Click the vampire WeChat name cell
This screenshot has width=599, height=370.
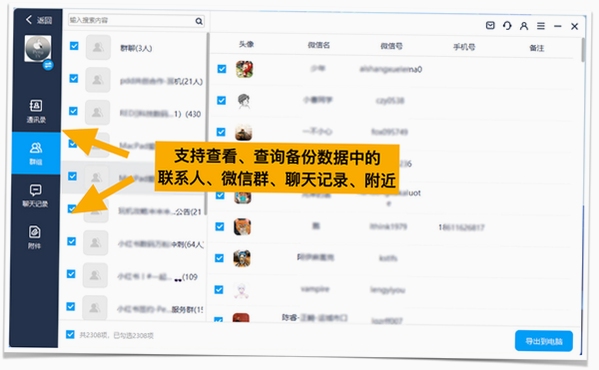[315, 289]
